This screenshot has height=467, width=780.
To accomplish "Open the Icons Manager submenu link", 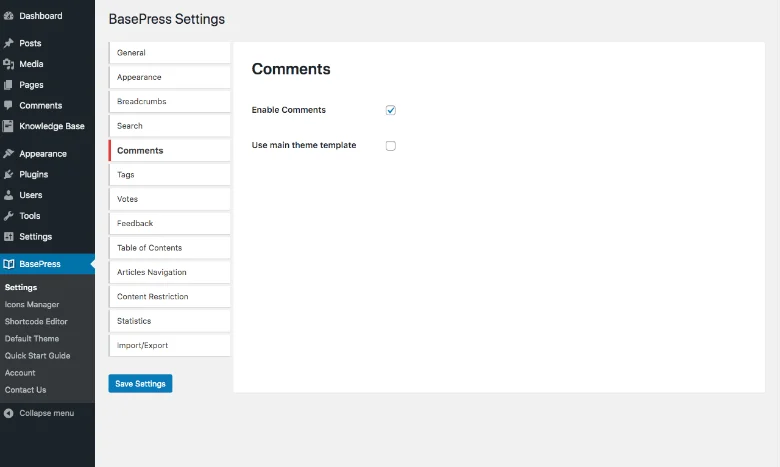I will click(32, 304).
